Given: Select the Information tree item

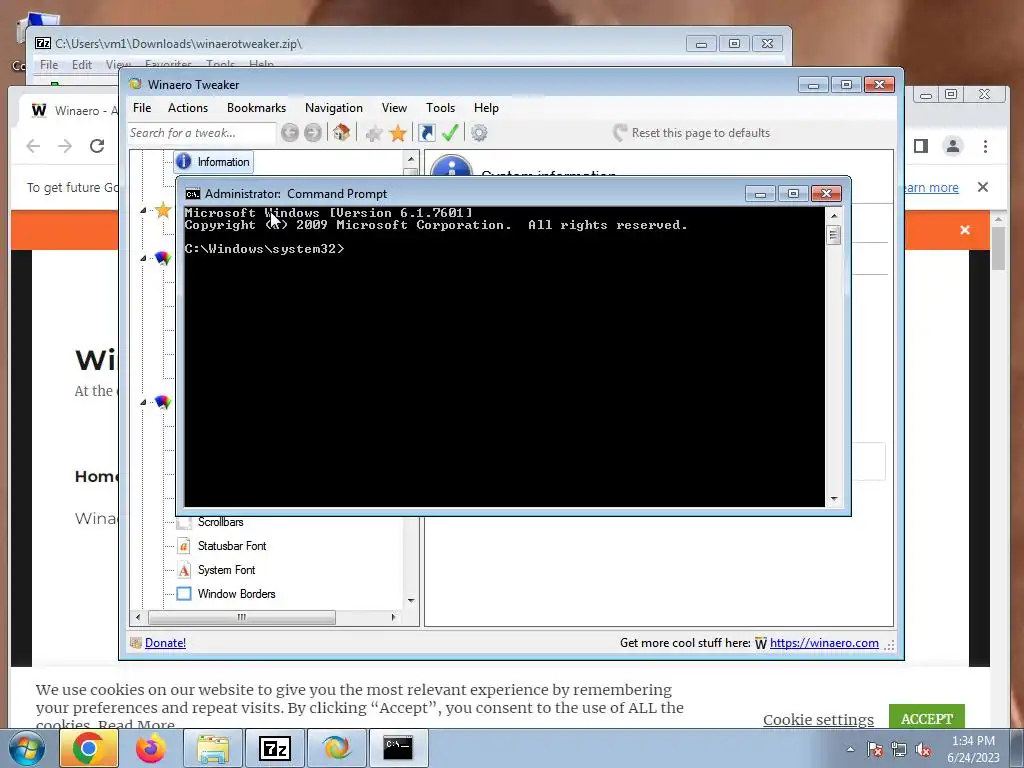Looking at the screenshot, I should [214, 162].
